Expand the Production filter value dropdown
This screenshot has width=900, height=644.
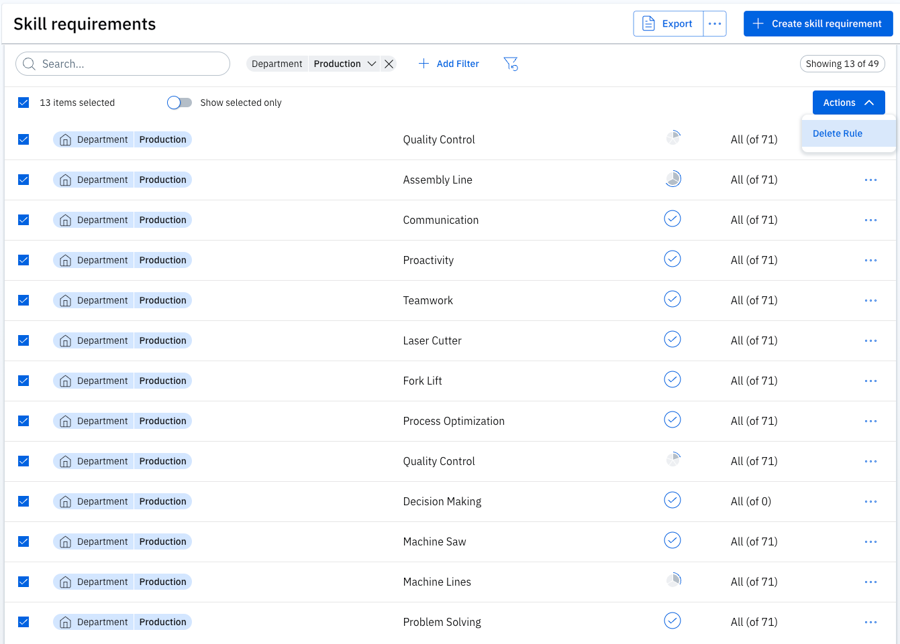[371, 64]
